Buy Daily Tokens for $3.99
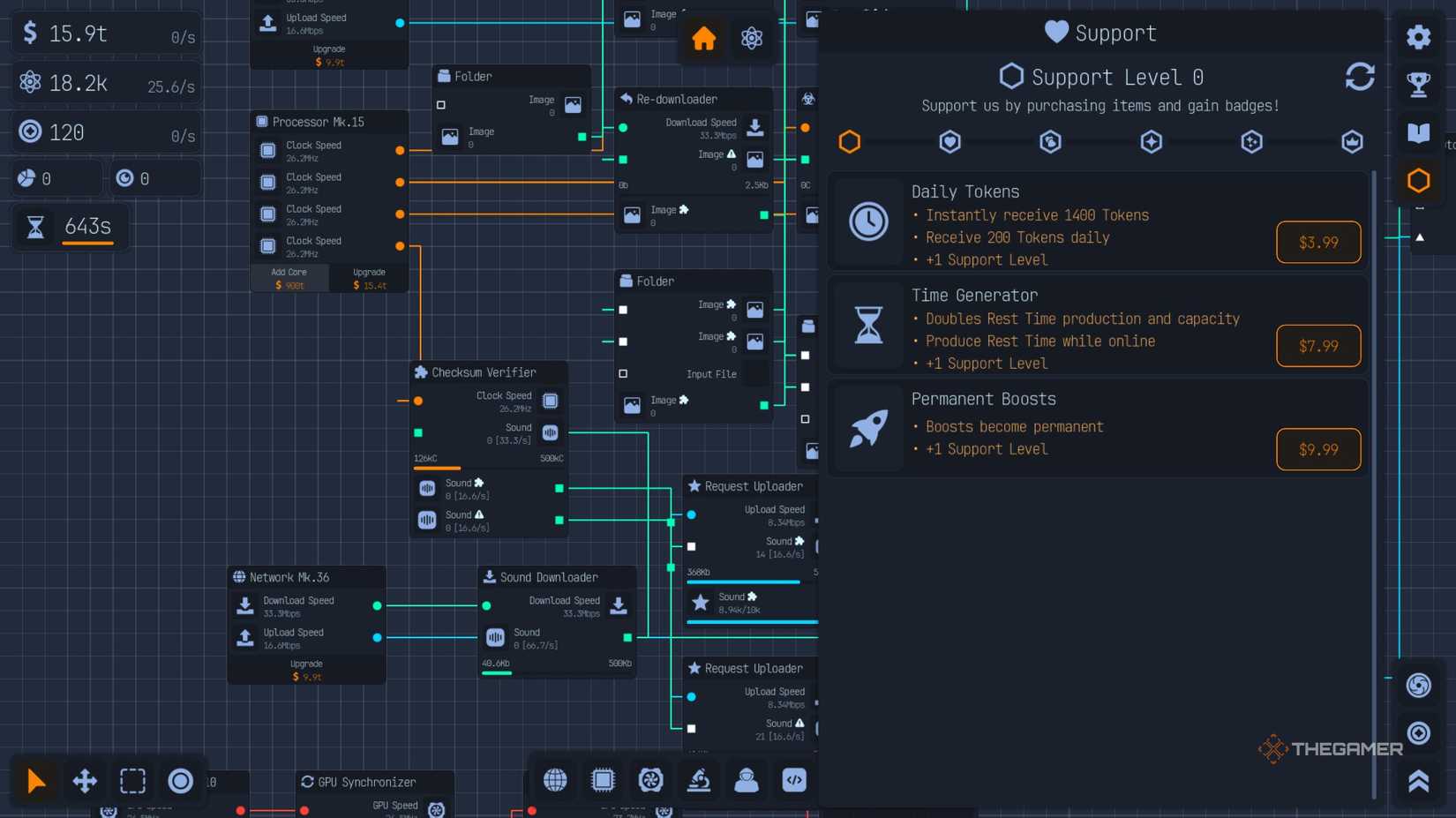This screenshot has height=818, width=1456. click(1317, 242)
